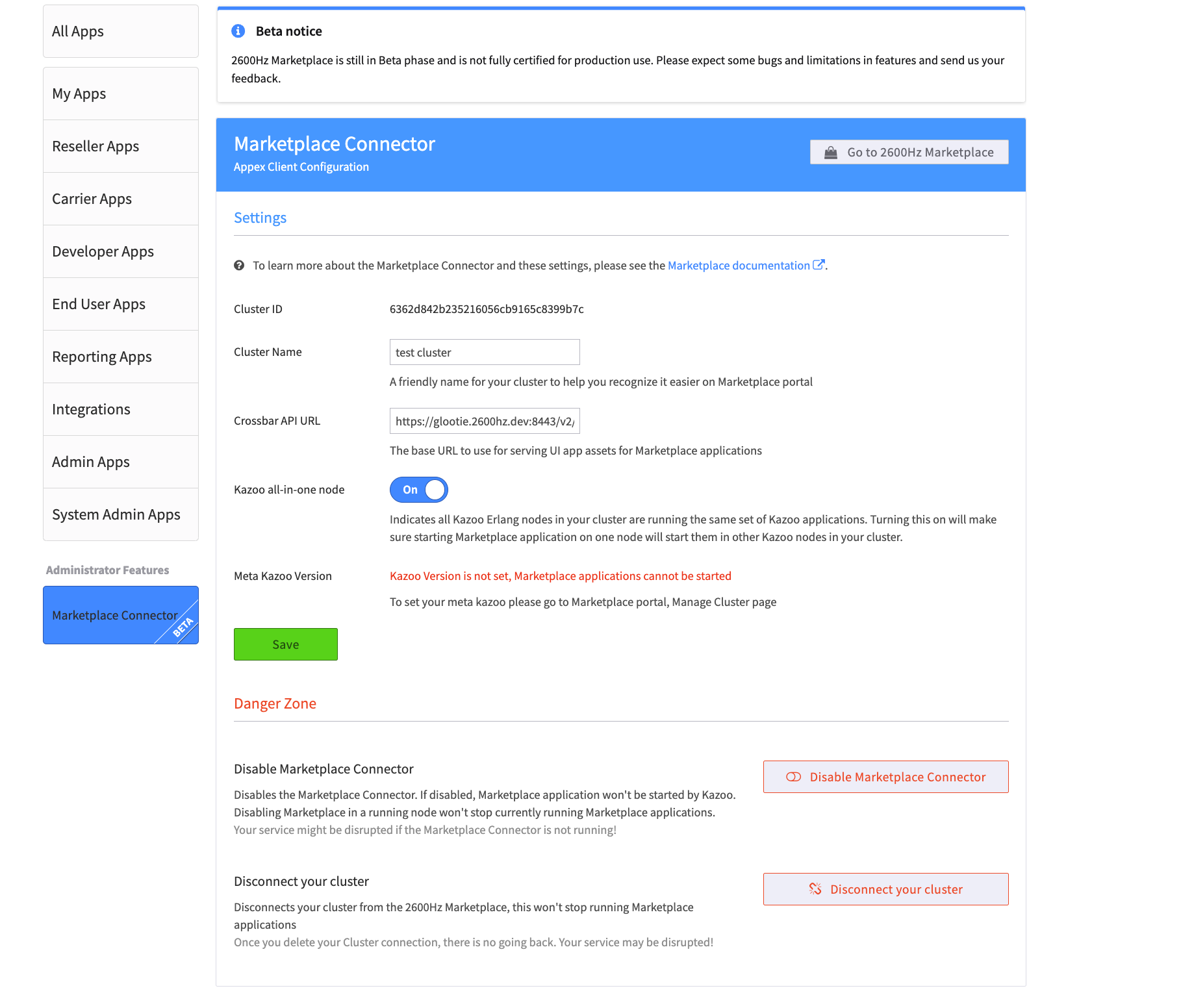1181x1008 pixels.
Task: Go to 2600Hz Marketplace
Action: (909, 152)
